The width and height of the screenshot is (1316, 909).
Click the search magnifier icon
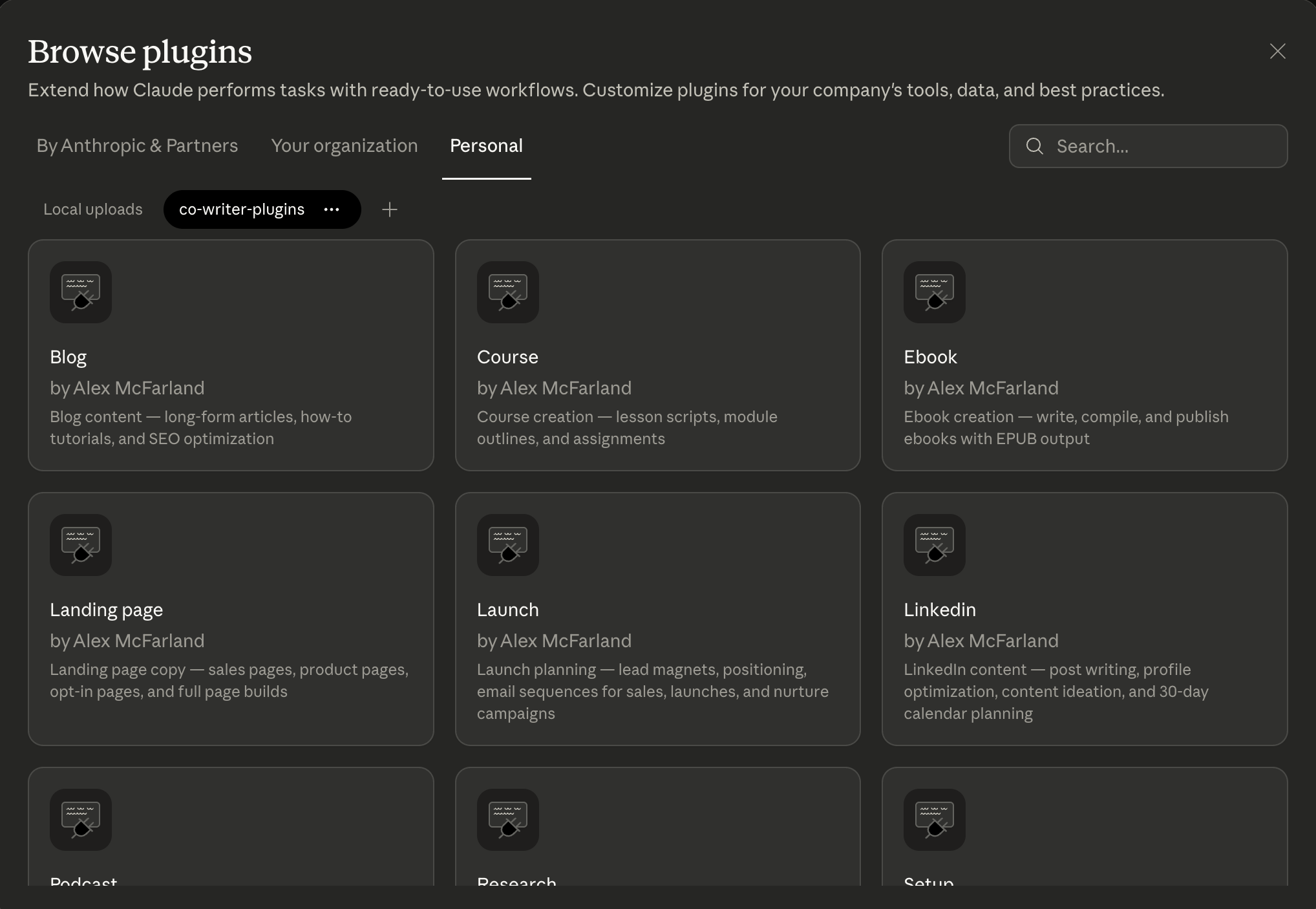(x=1035, y=146)
